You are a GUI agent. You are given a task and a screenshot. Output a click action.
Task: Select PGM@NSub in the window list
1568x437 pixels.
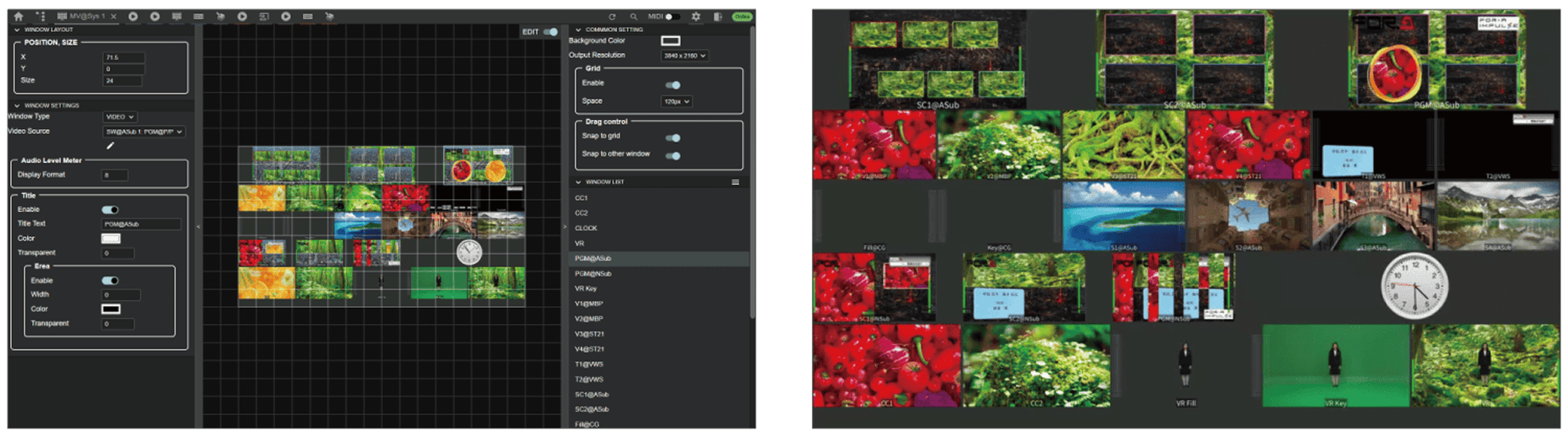tap(658, 274)
